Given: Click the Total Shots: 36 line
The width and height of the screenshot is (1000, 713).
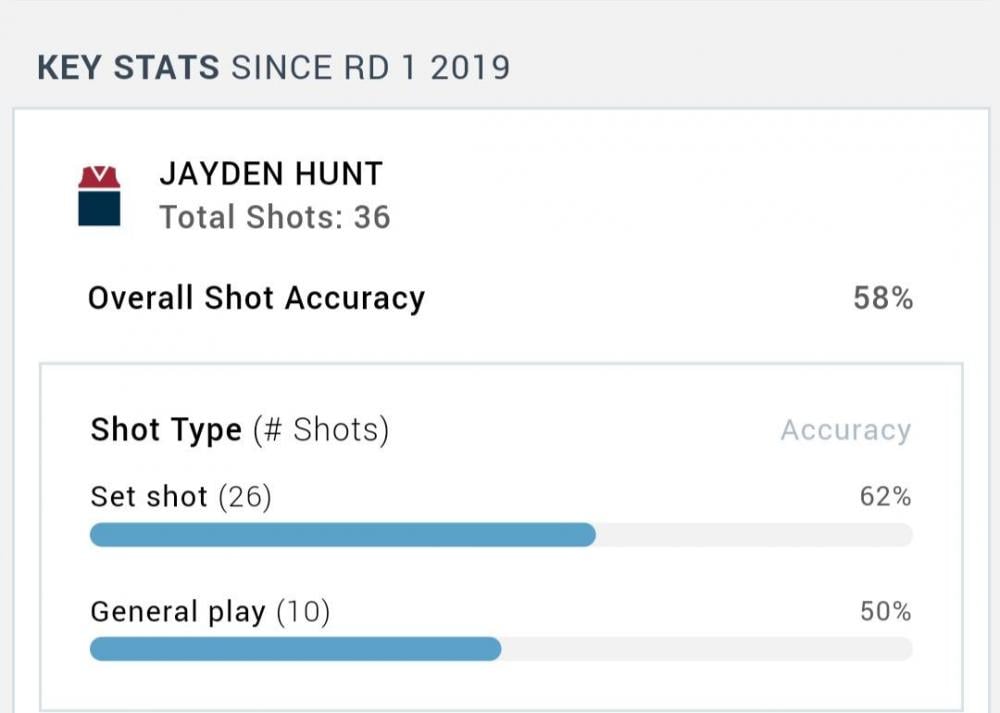Looking at the screenshot, I should point(275,217).
